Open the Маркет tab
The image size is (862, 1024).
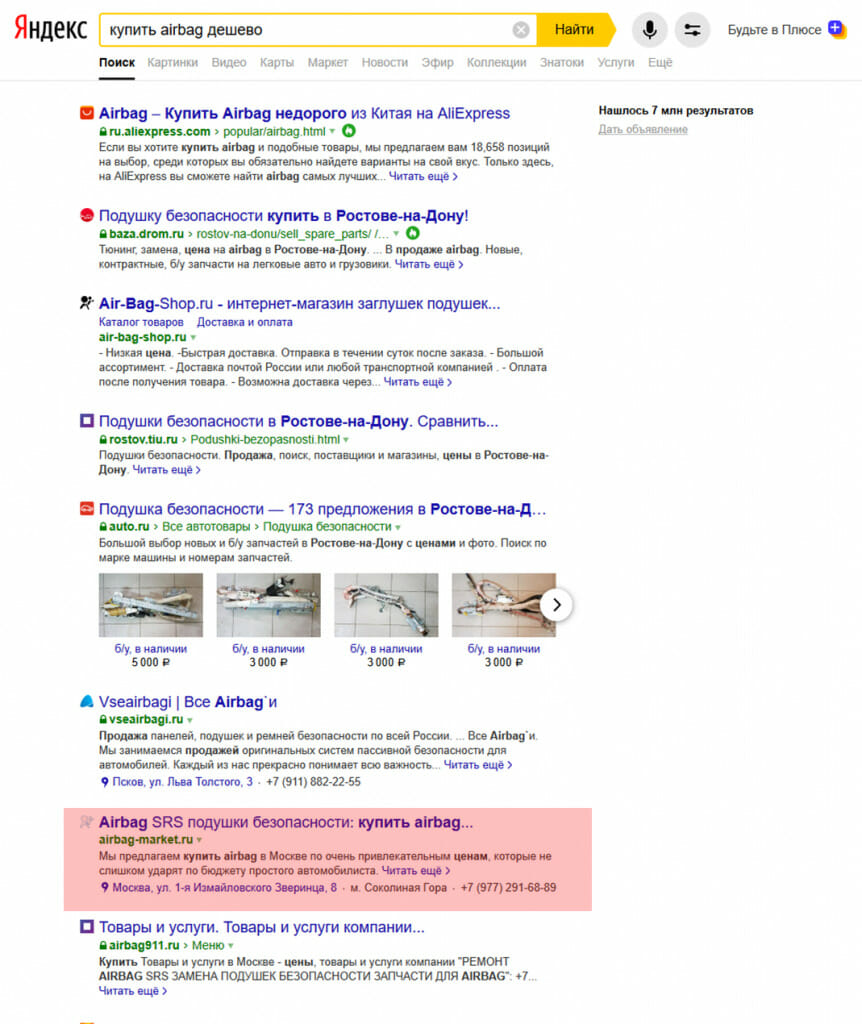point(328,62)
